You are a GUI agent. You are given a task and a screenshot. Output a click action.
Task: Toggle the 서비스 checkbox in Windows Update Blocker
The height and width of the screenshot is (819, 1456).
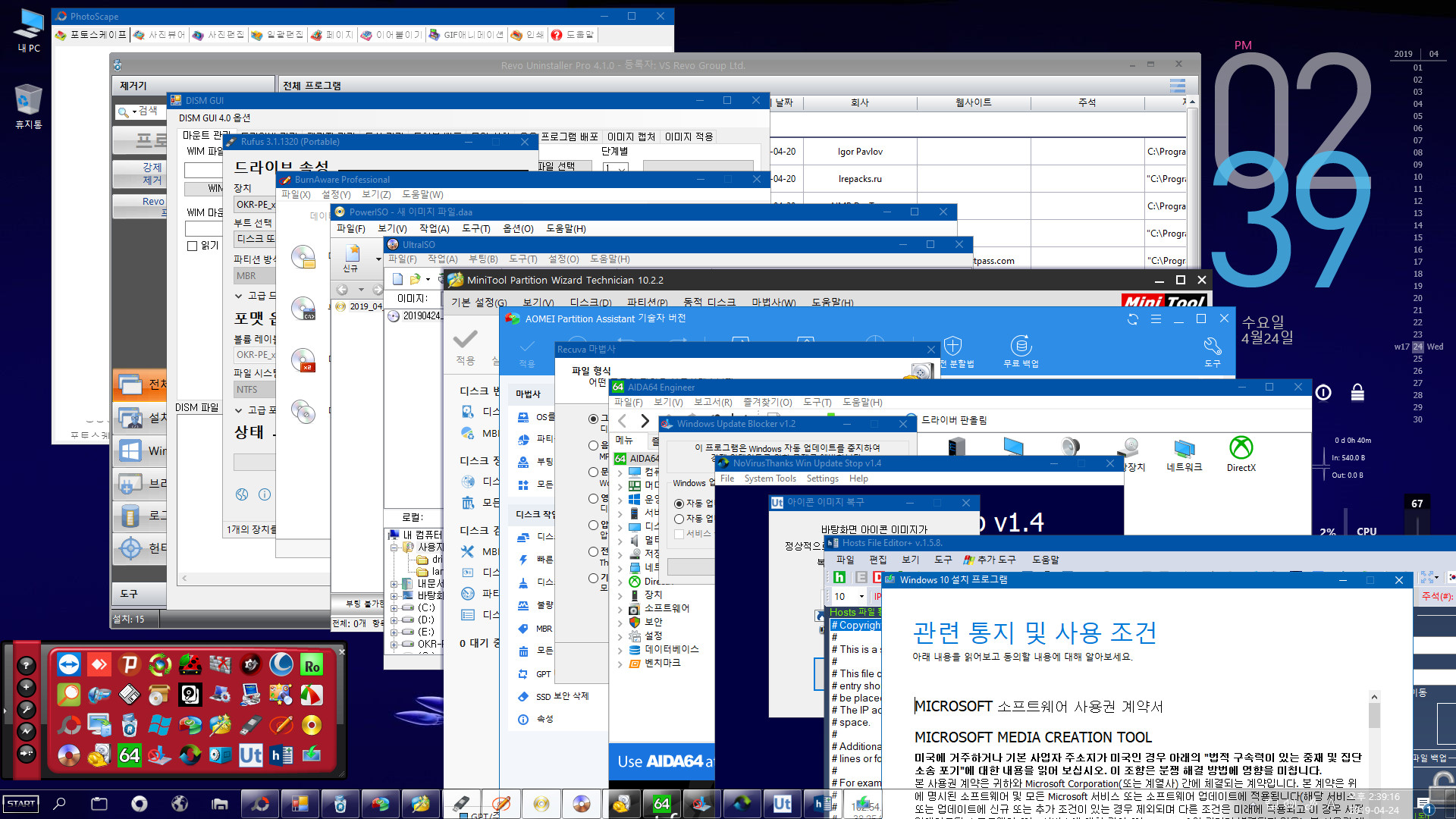click(679, 535)
